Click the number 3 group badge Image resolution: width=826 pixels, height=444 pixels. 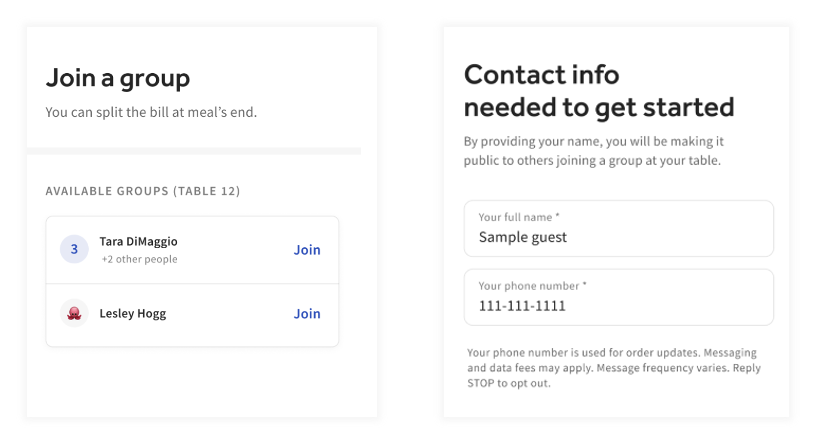[74, 249]
